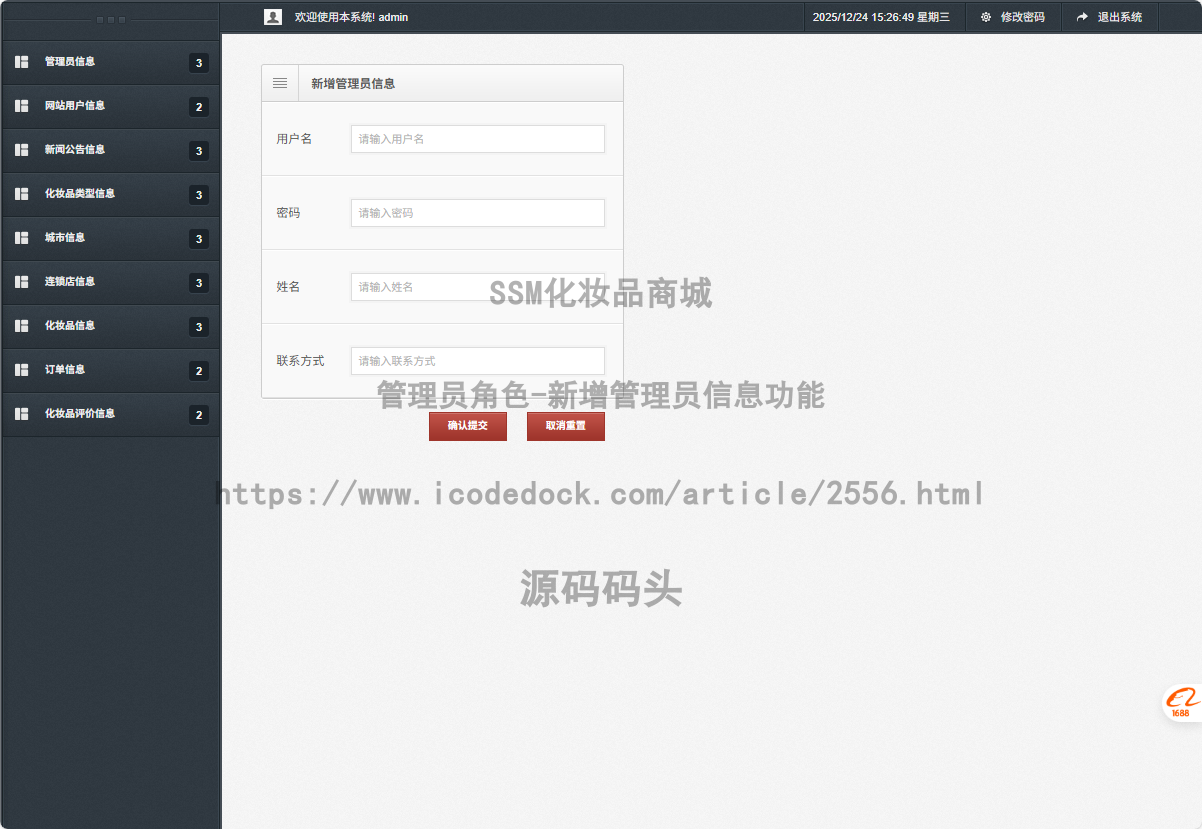This screenshot has height=829, width=1202.
Task: Click the user avatar icon in top bar
Action: coord(272,16)
